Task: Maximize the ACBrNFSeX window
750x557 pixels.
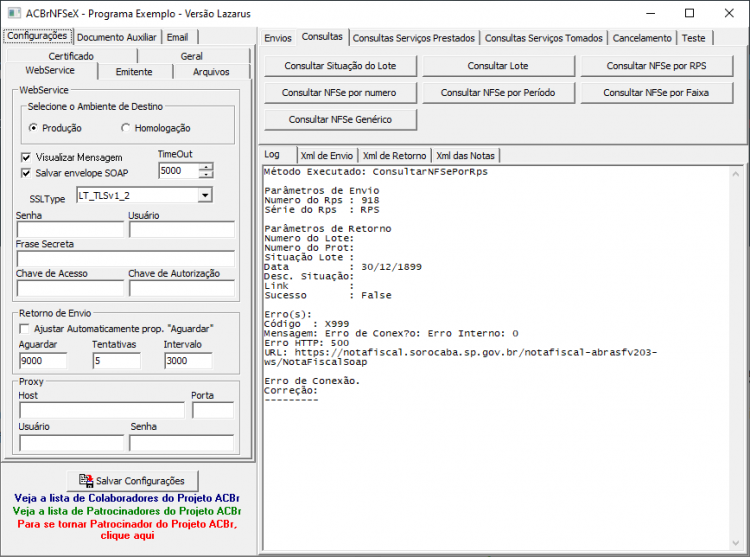Action: pyautogui.click(x=689, y=13)
